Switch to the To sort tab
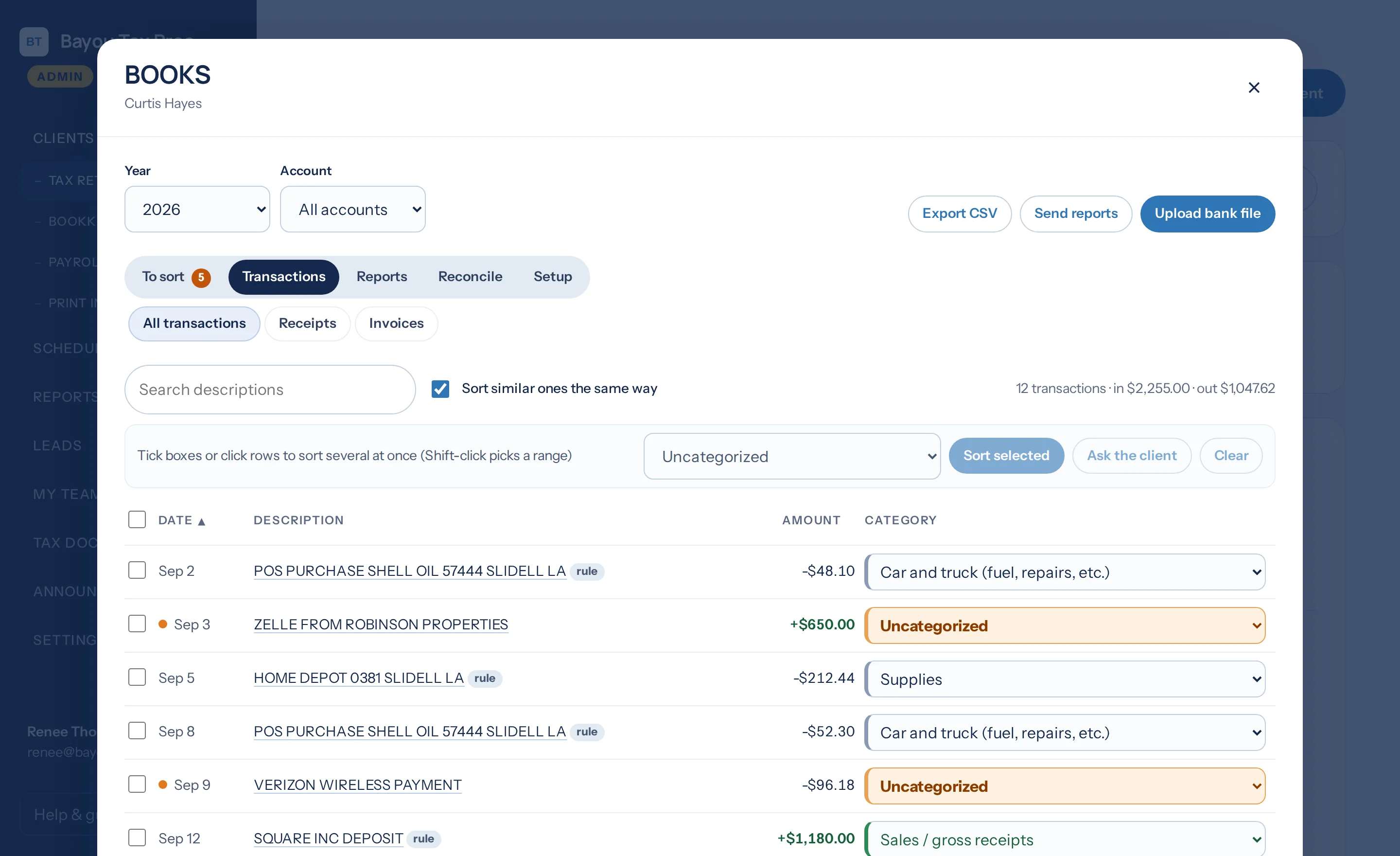The width and height of the screenshot is (1400, 856). [x=176, y=277]
